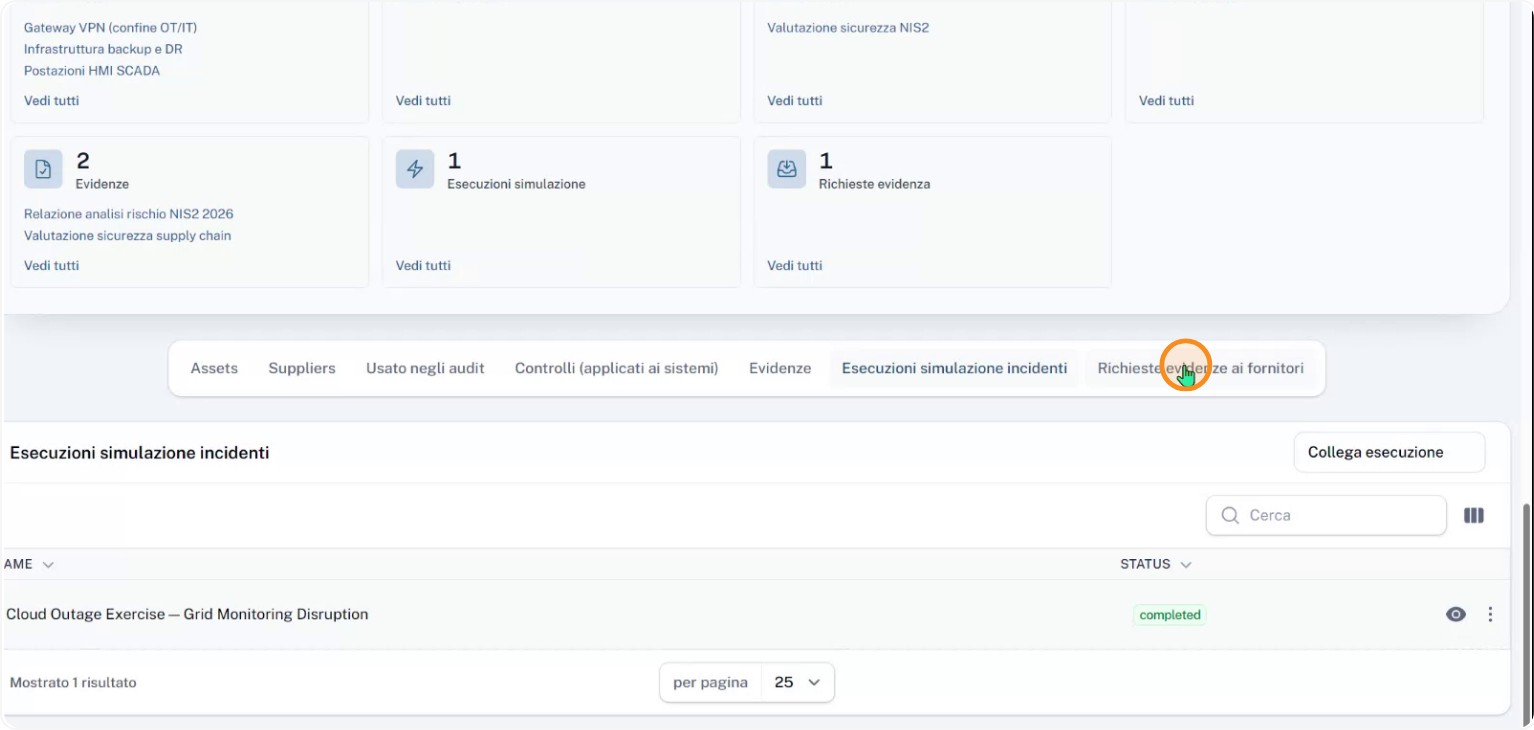This screenshot has width=1534, height=730.
Task: Click Vedi tutti under Esecuzioni simulazione
Action: point(423,265)
